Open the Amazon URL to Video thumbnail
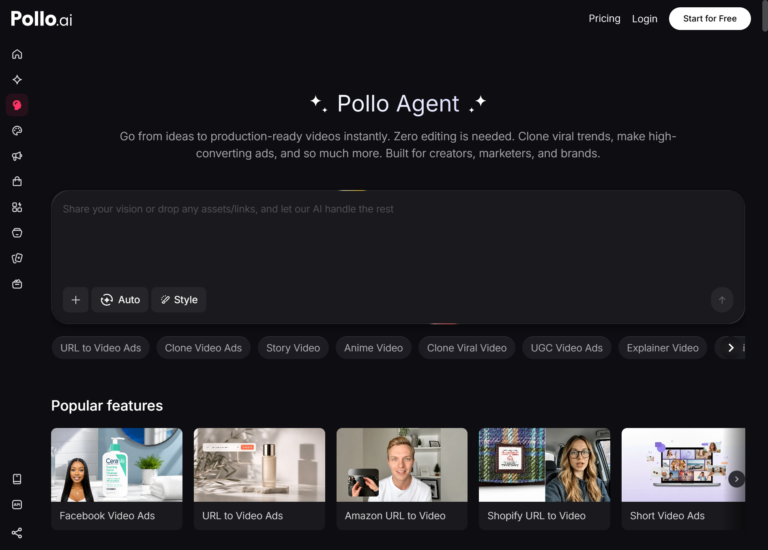The image size is (768, 550). [402, 465]
